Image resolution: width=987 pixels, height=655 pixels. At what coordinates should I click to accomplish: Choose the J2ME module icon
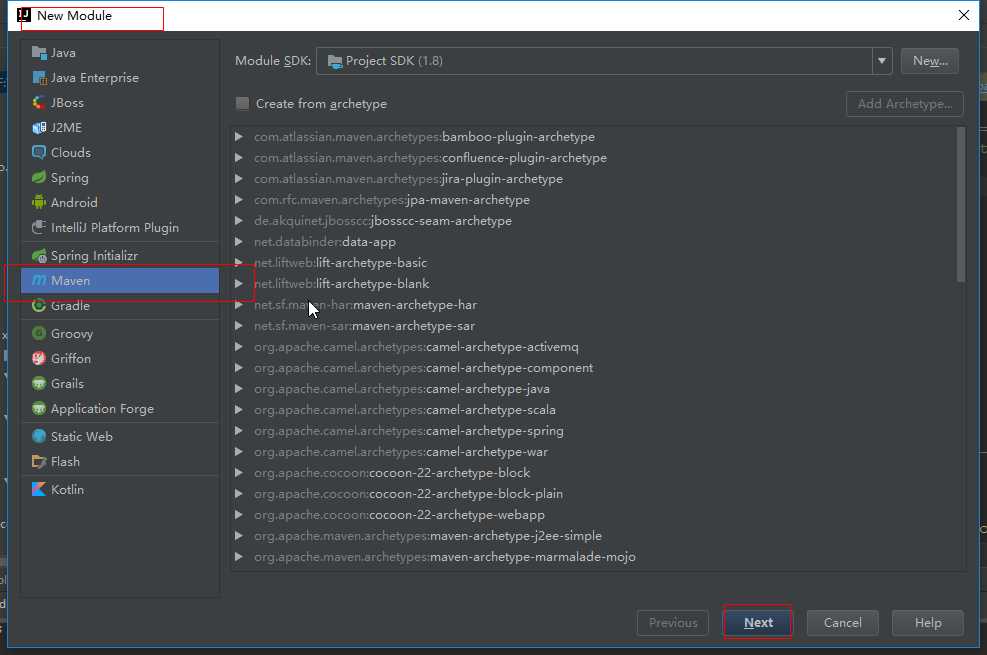39,128
